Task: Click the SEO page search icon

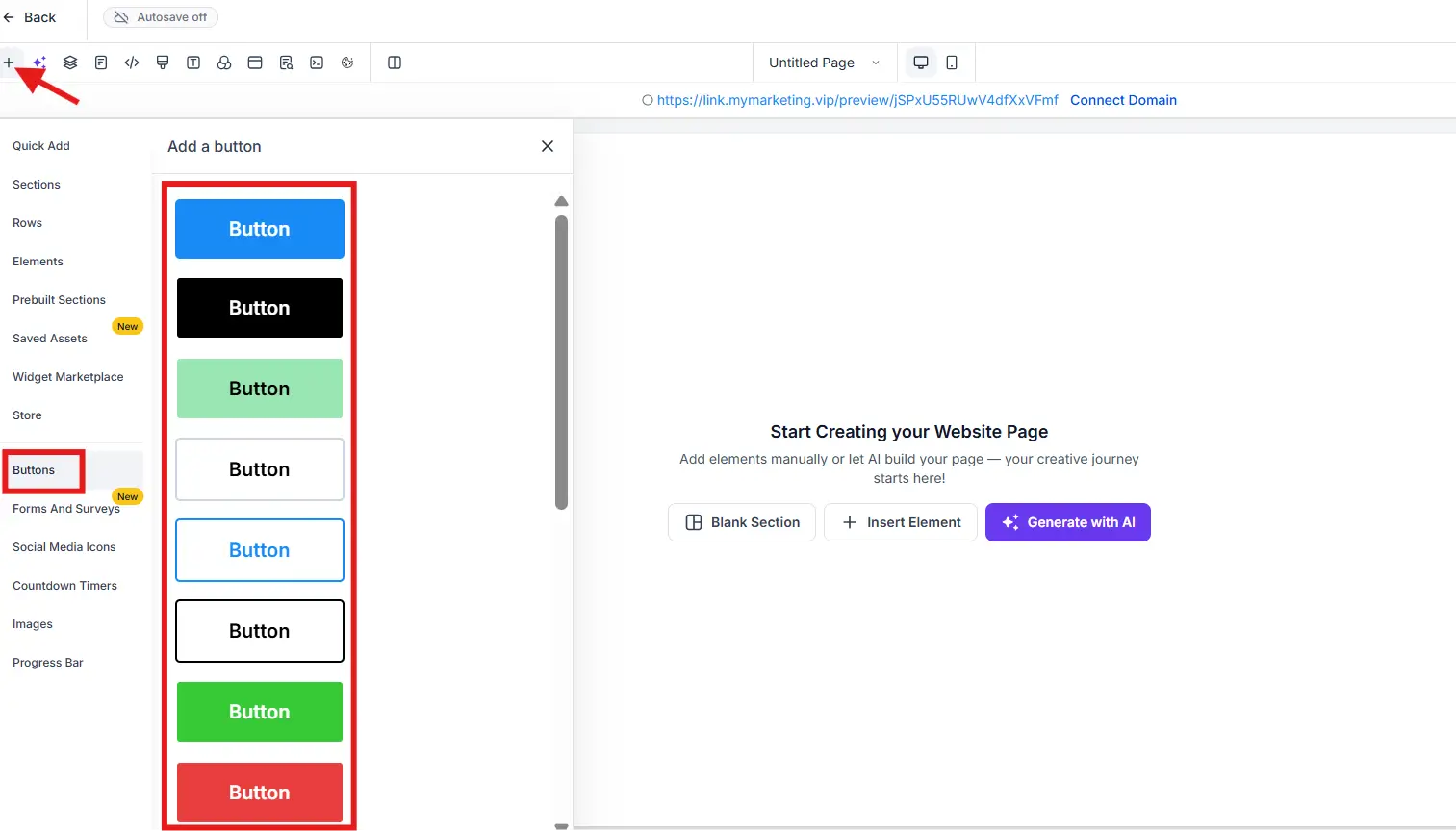Action: pos(286,63)
